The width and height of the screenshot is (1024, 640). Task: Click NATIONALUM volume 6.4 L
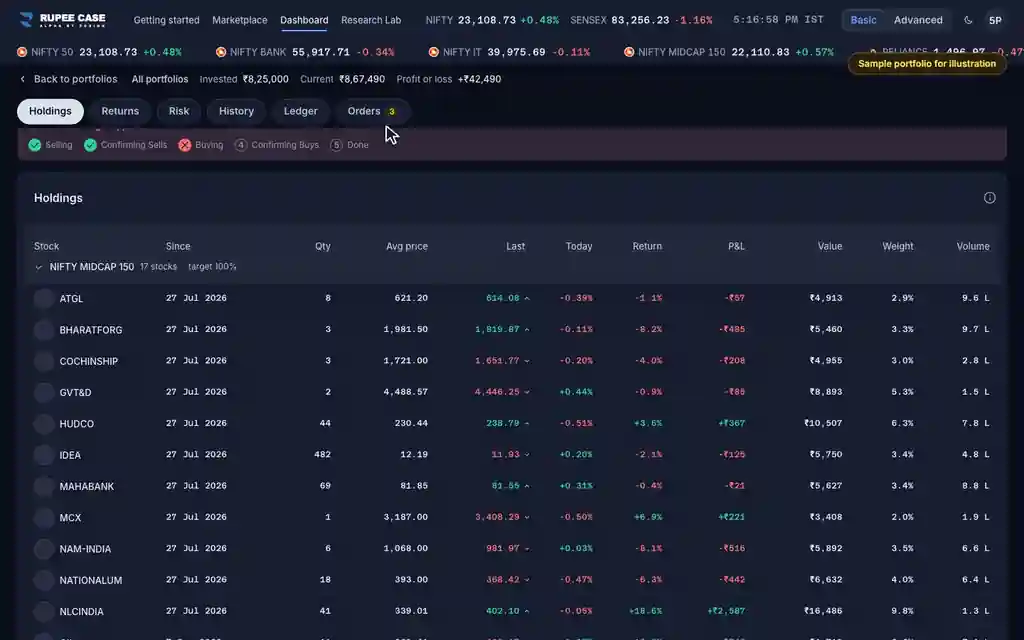point(976,580)
